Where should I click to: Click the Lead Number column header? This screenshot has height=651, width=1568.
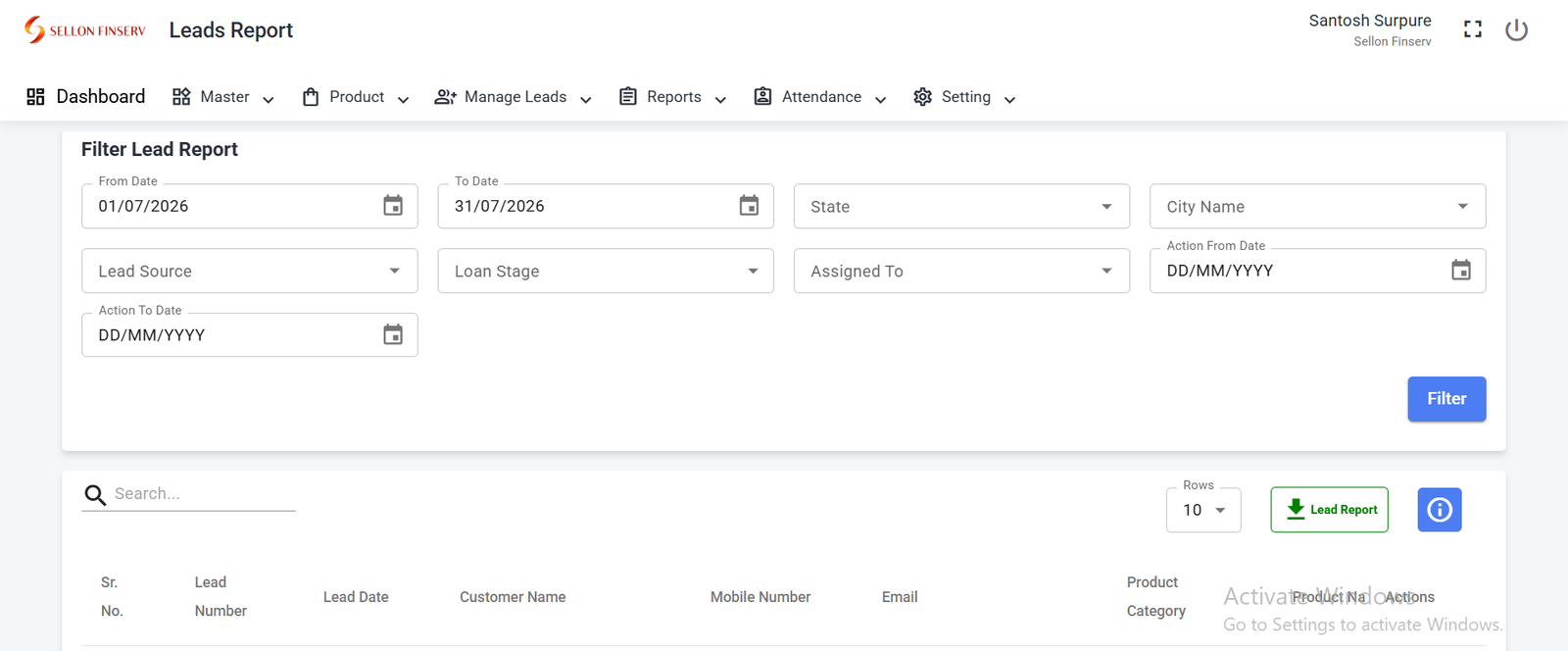tap(220, 596)
